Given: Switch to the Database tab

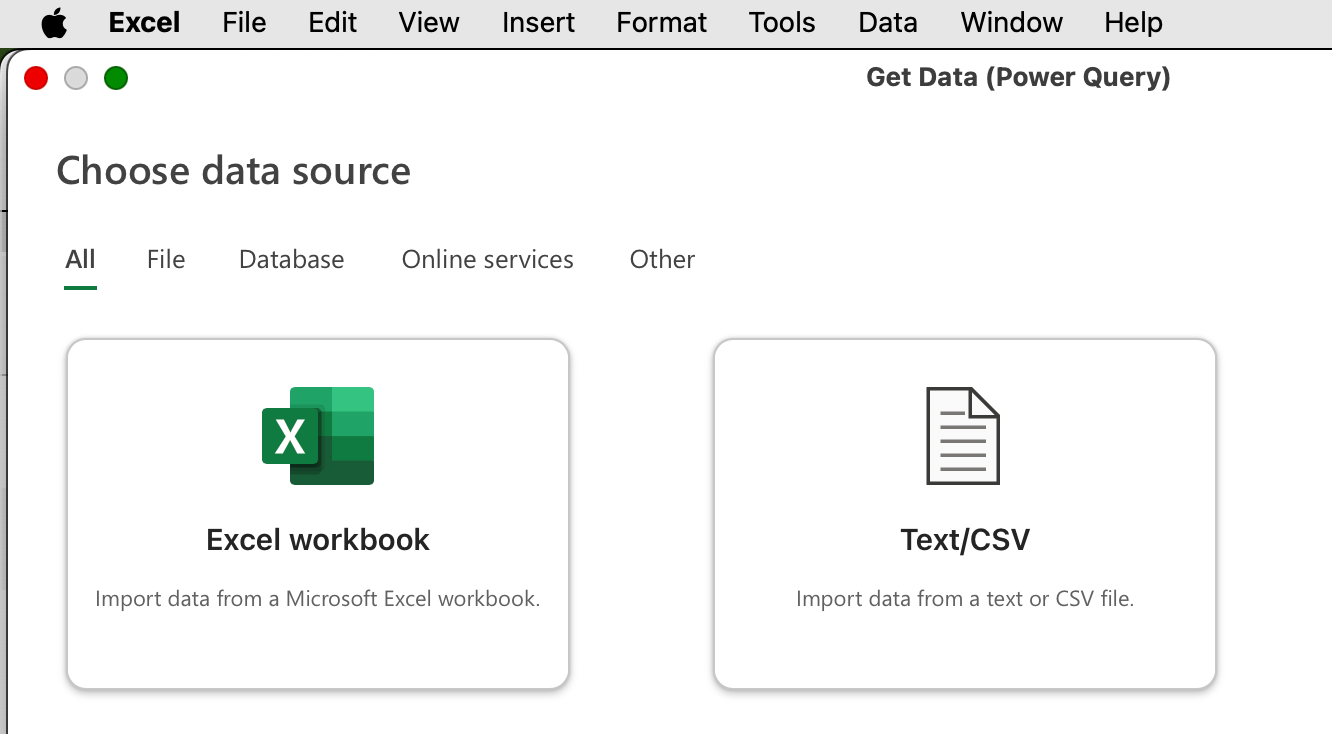Looking at the screenshot, I should (291, 260).
